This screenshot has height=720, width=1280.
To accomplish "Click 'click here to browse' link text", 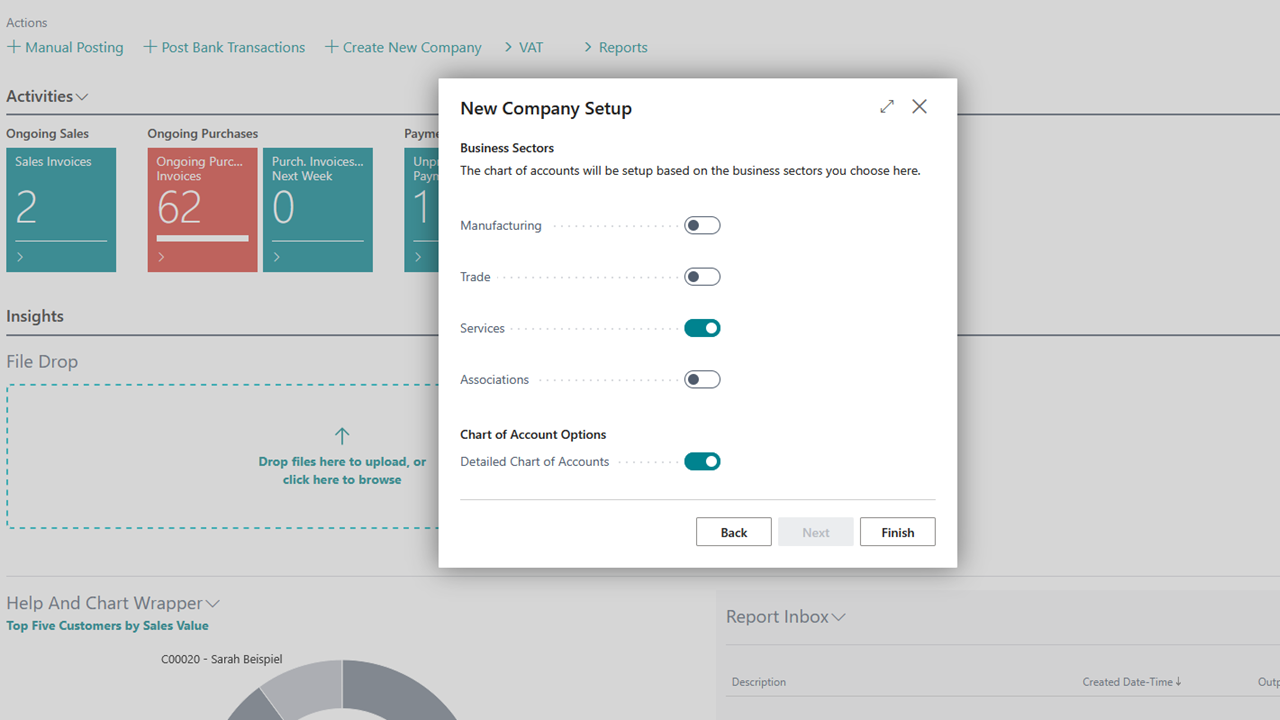I will click(342, 480).
